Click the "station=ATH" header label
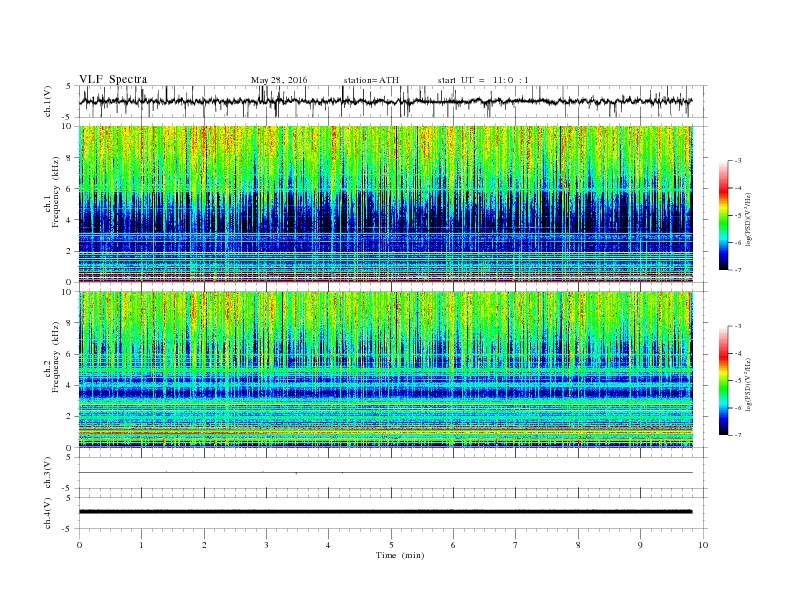This screenshot has height=612, width=792. tap(371, 80)
